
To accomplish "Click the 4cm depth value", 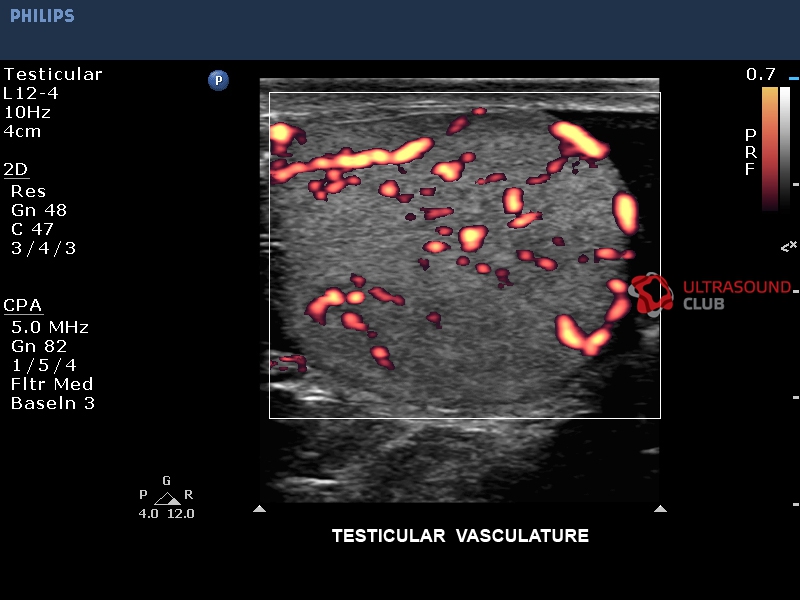I will (22, 132).
